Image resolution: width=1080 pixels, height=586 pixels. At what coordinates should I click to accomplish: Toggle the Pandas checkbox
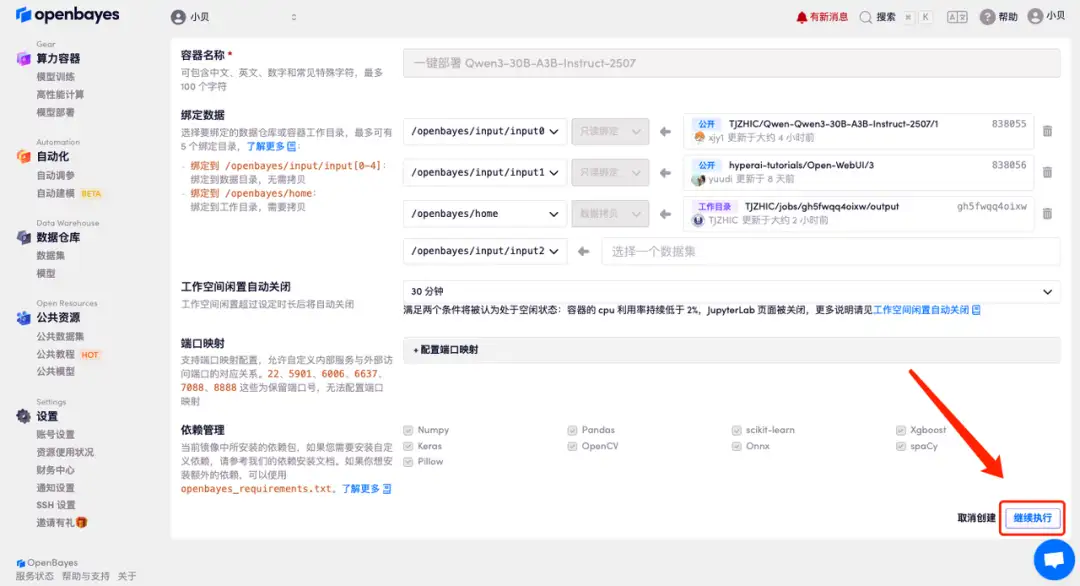pyautogui.click(x=572, y=430)
